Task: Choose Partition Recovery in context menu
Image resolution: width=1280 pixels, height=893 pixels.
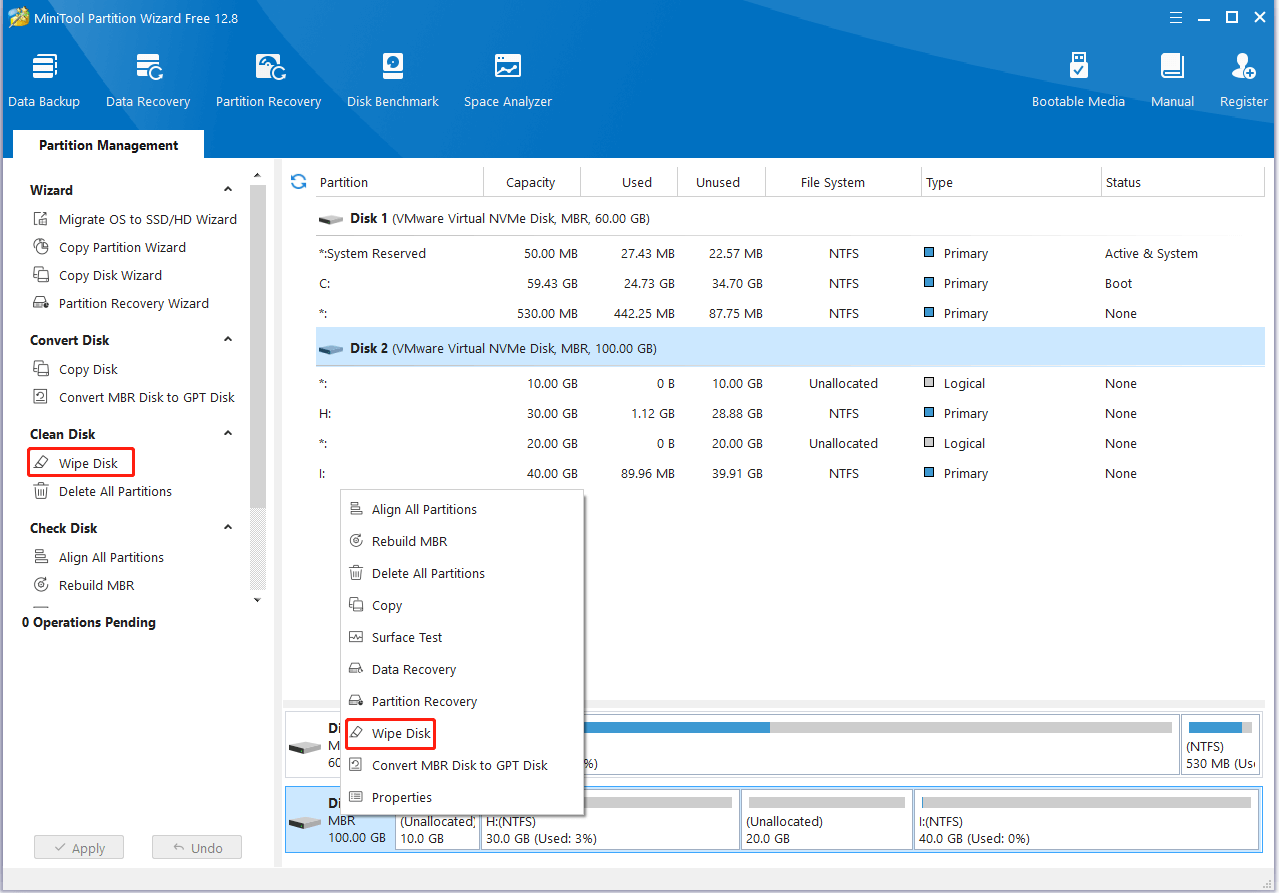Action: click(462, 701)
